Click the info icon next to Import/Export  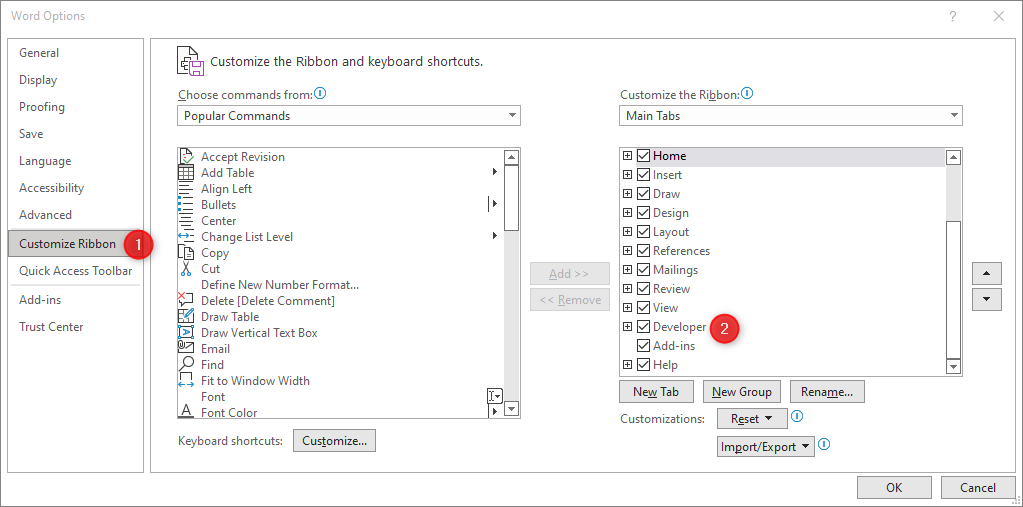824,445
